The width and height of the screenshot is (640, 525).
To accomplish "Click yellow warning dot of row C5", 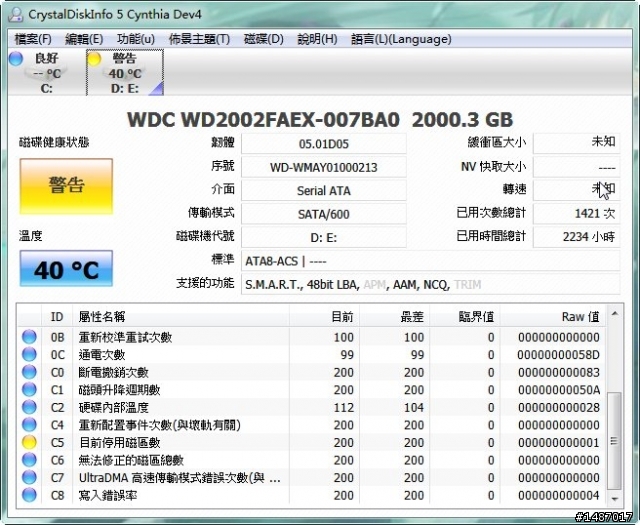I will [x=29, y=443].
